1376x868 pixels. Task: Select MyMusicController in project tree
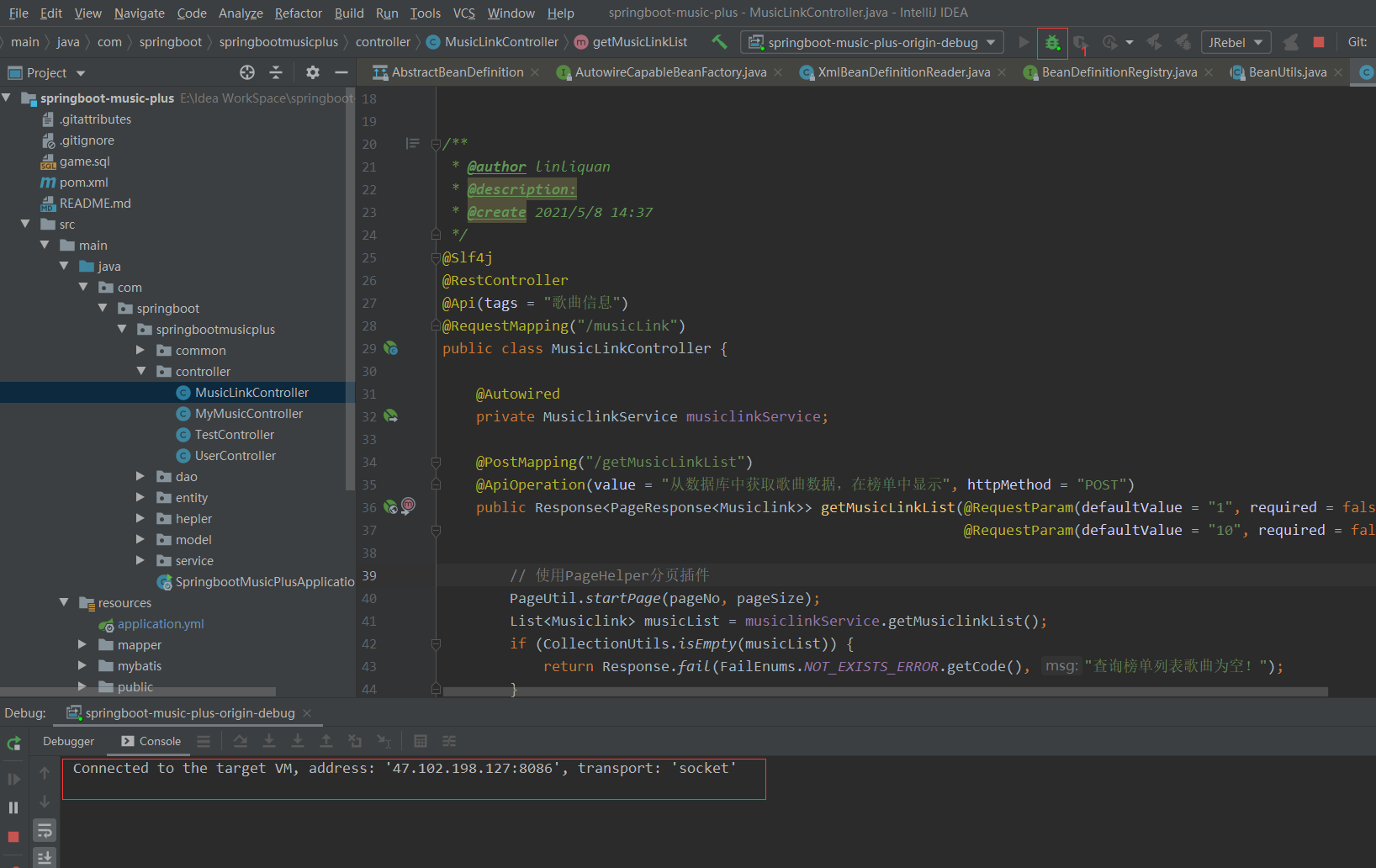(x=249, y=413)
